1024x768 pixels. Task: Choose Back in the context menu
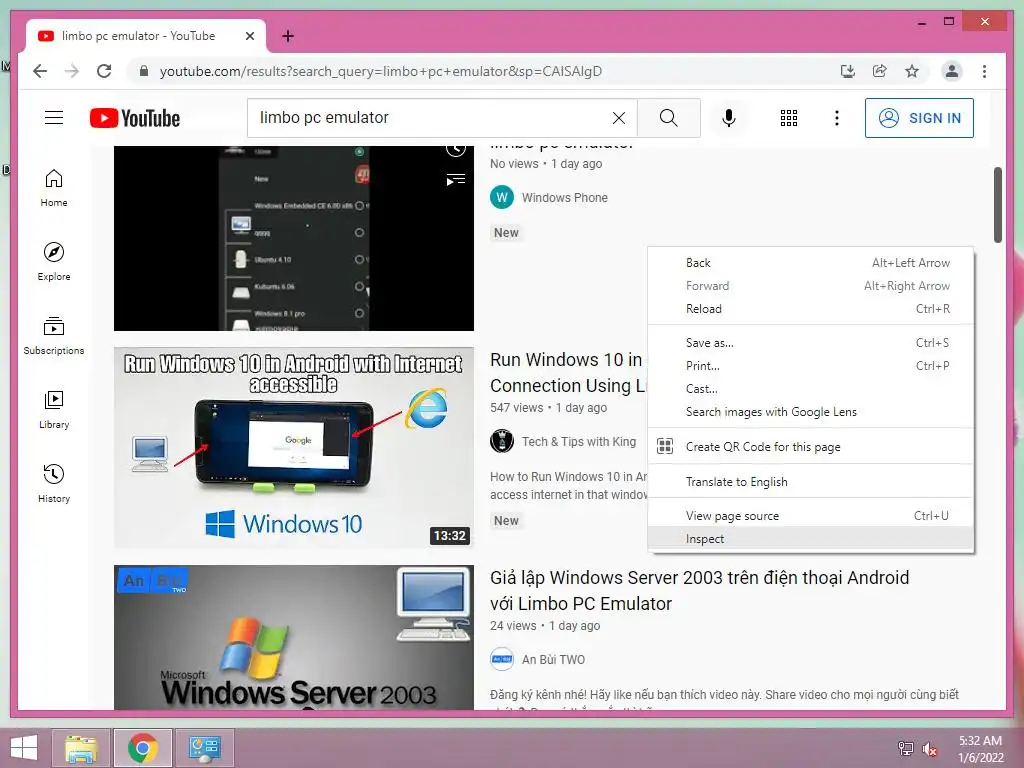coord(810,263)
